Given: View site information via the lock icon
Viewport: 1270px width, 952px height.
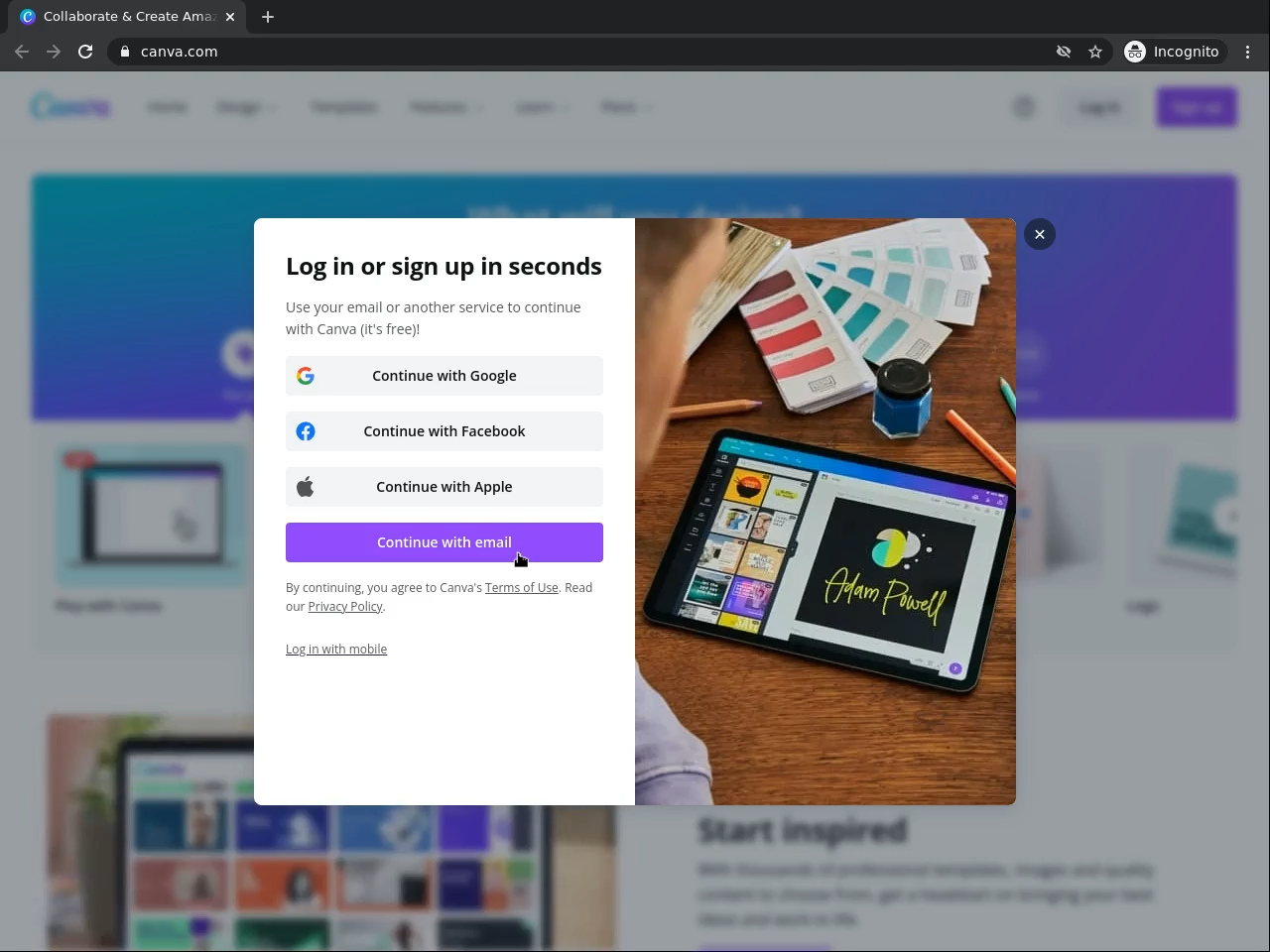Looking at the screenshot, I should (125, 52).
